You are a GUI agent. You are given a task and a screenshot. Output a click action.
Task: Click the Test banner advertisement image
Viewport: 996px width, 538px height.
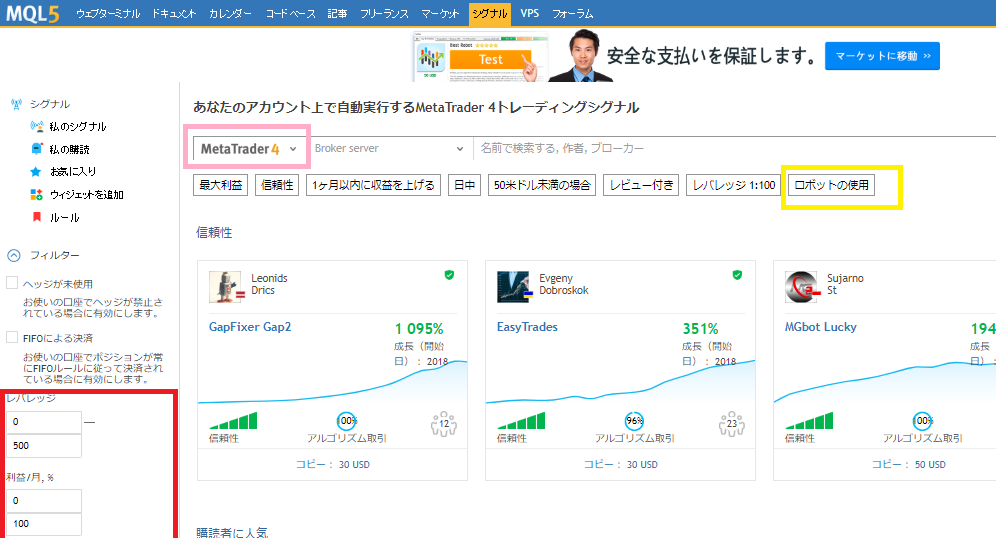(x=481, y=57)
